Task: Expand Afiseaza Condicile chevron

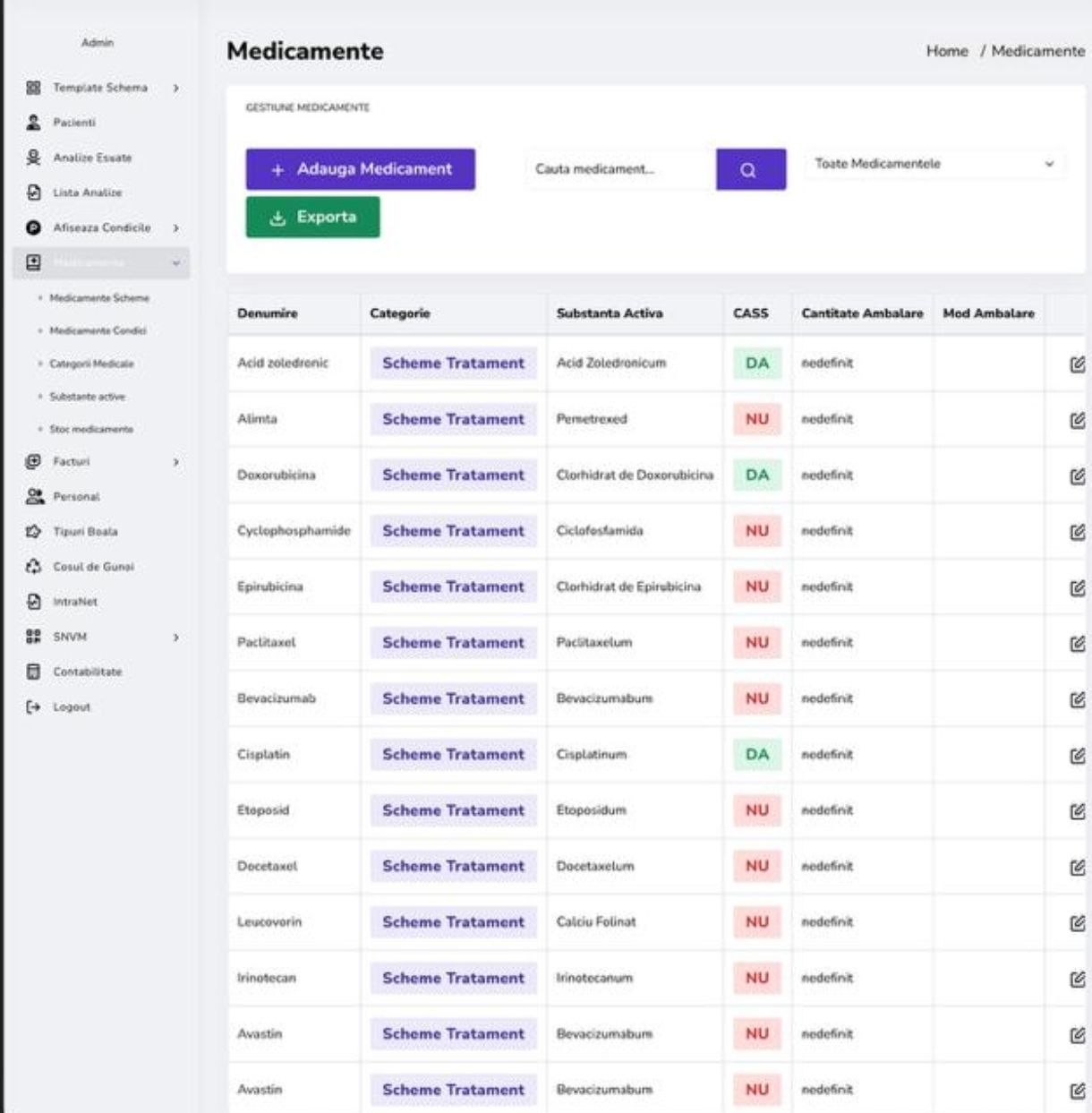Action: tap(176, 228)
